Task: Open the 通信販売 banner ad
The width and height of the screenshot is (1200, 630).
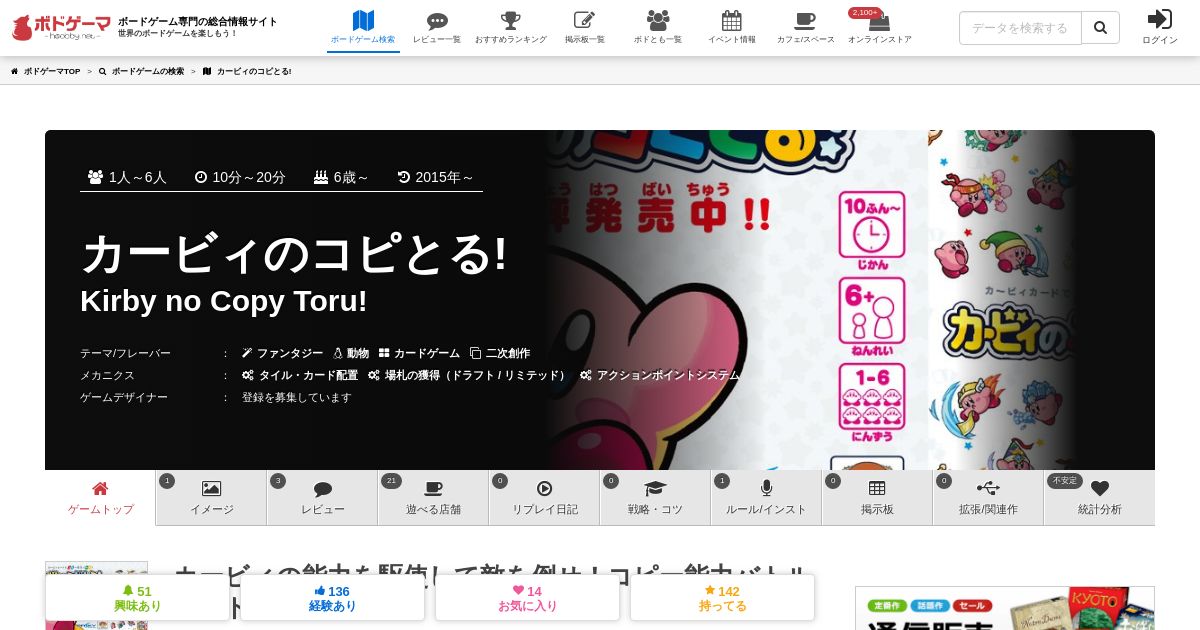Action: pos(1005,608)
